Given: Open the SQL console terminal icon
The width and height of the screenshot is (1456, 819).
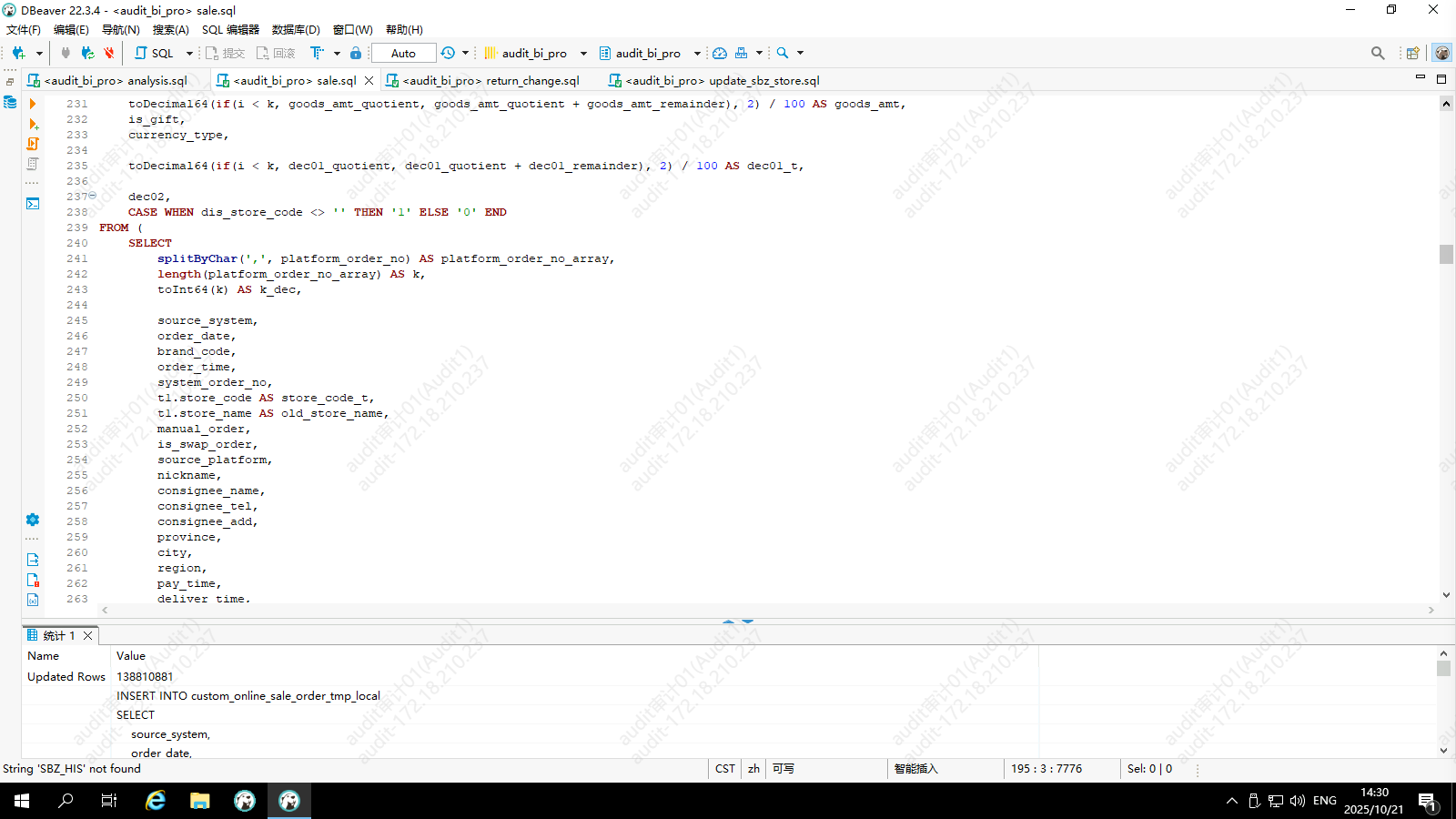Looking at the screenshot, I should (x=33, y=204).
